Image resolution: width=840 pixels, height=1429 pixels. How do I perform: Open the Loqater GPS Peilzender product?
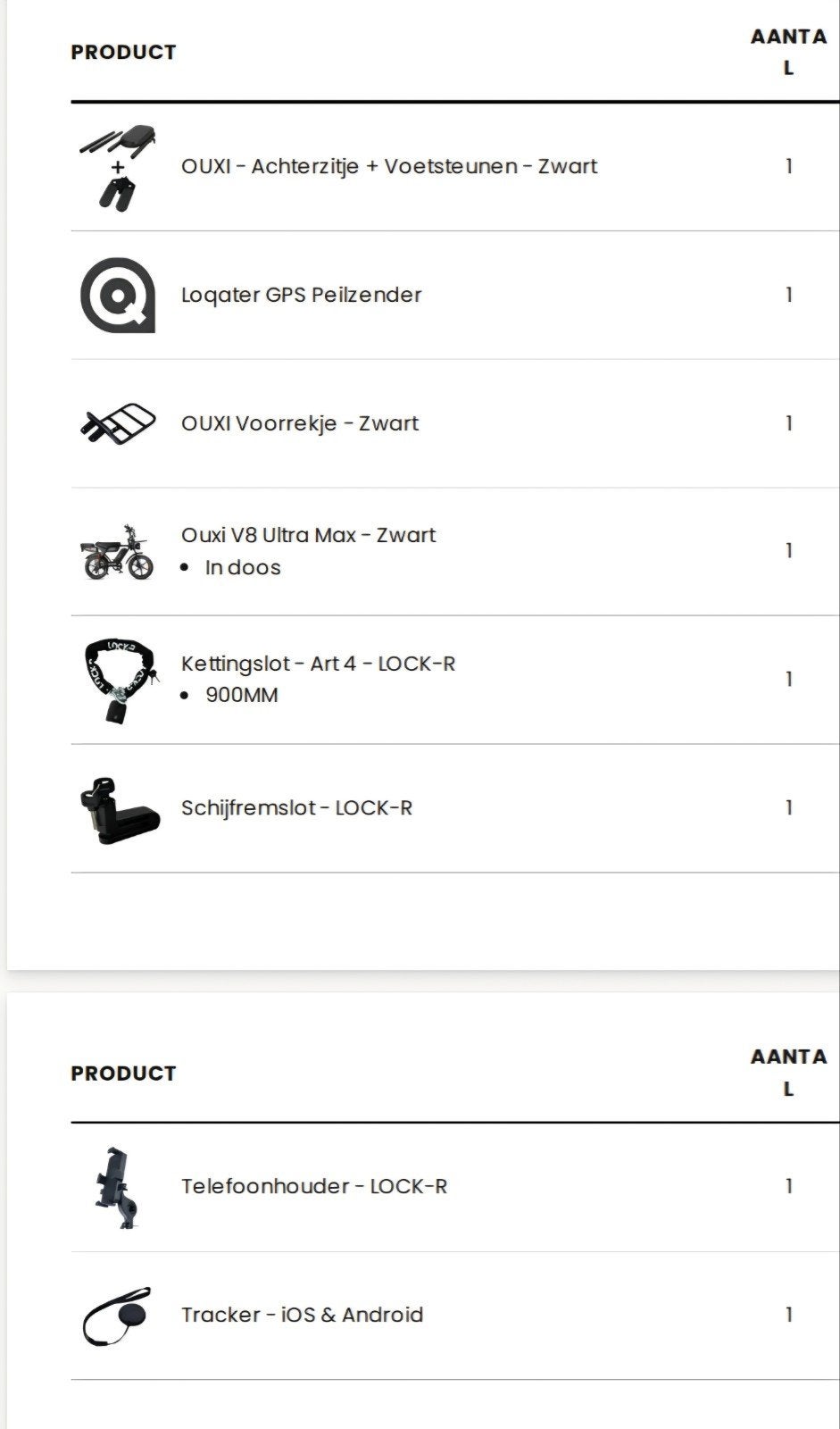301,295
